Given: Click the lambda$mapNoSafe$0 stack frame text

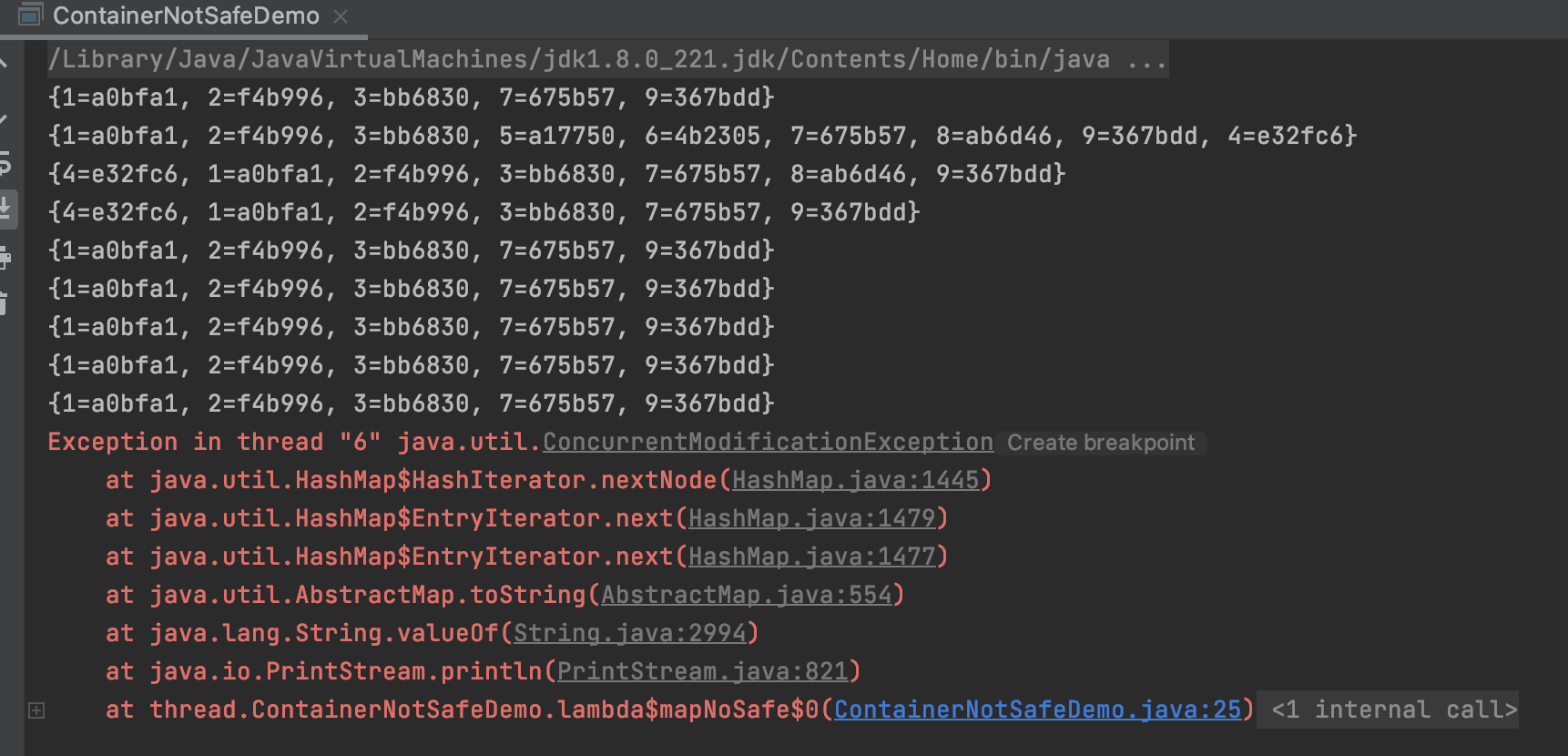Looking at the screenshot, I should click(484, 710).
